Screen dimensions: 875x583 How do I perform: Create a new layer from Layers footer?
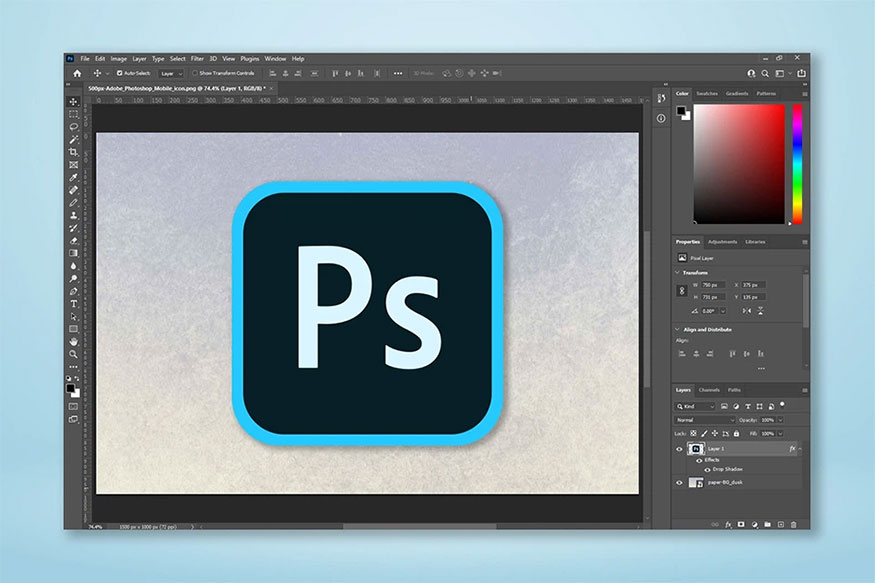pyautogui.click(x=781, y=524)
